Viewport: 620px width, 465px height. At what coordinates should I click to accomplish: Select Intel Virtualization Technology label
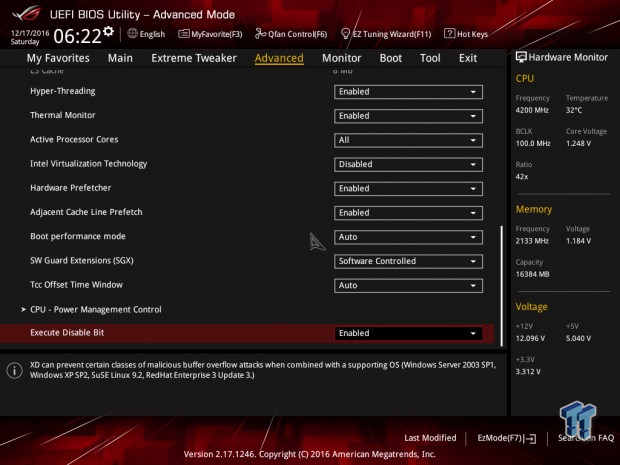(x=89, y=164)
